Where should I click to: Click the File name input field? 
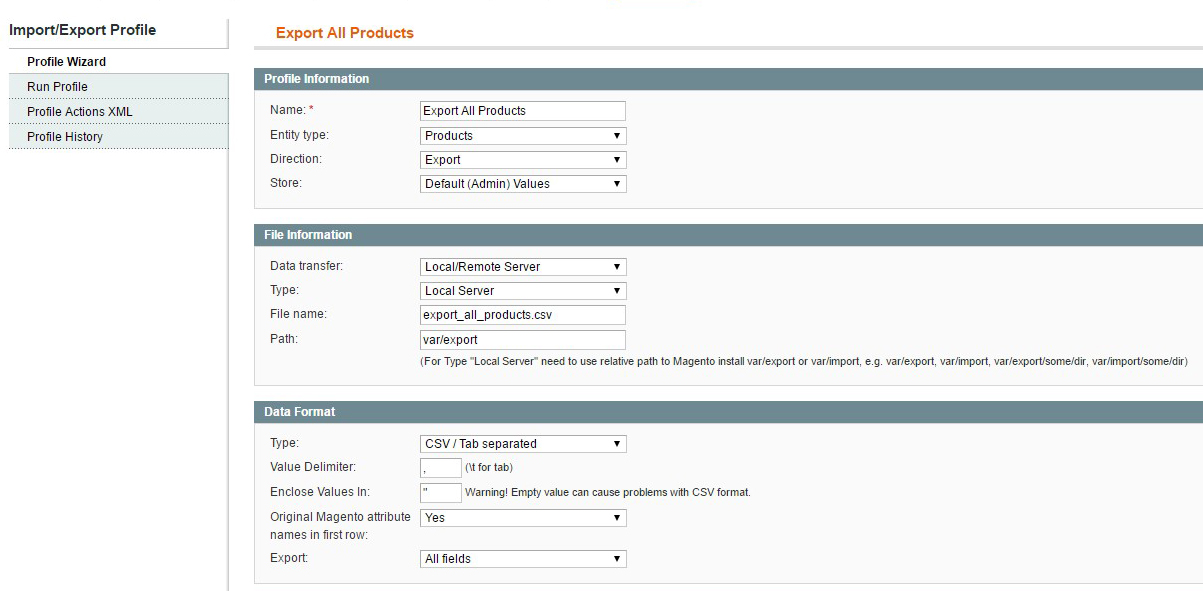[x=523, y=315]
